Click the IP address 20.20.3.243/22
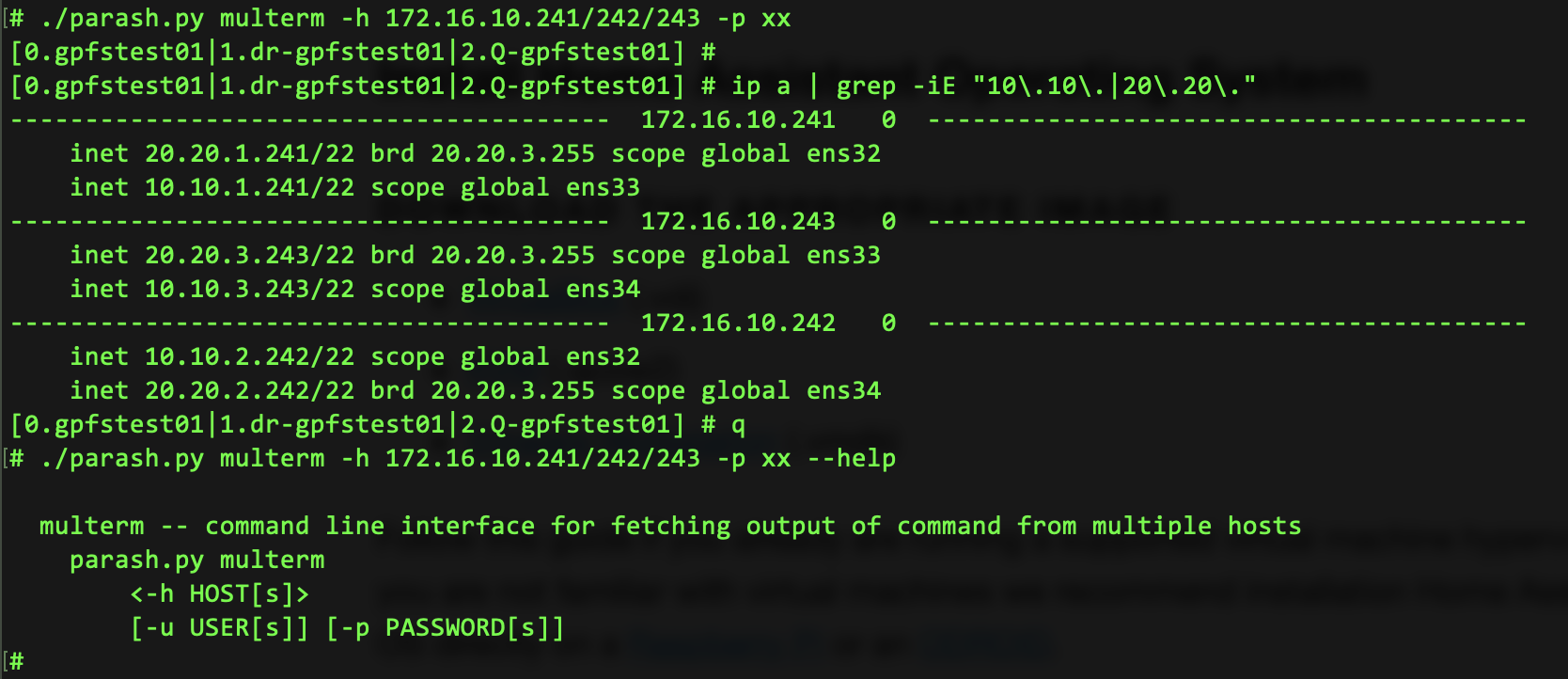This screenshot has height=679, width=1568. pos(249,256)
